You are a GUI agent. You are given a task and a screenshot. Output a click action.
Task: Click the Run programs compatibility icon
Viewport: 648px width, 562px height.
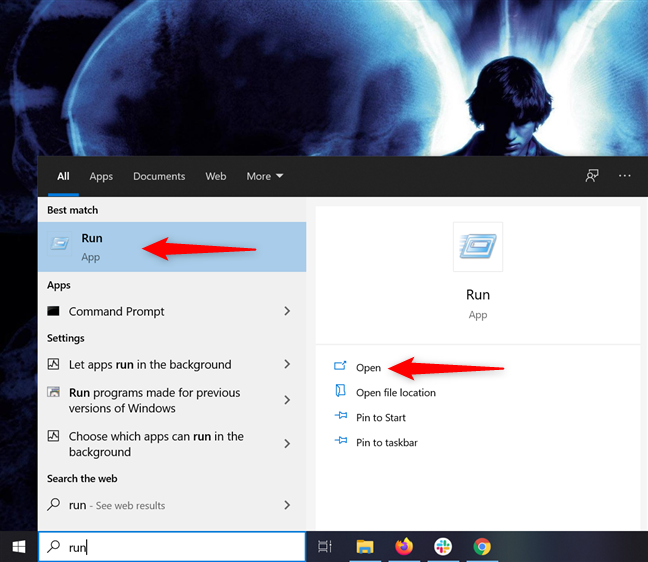tap(53, 391)
